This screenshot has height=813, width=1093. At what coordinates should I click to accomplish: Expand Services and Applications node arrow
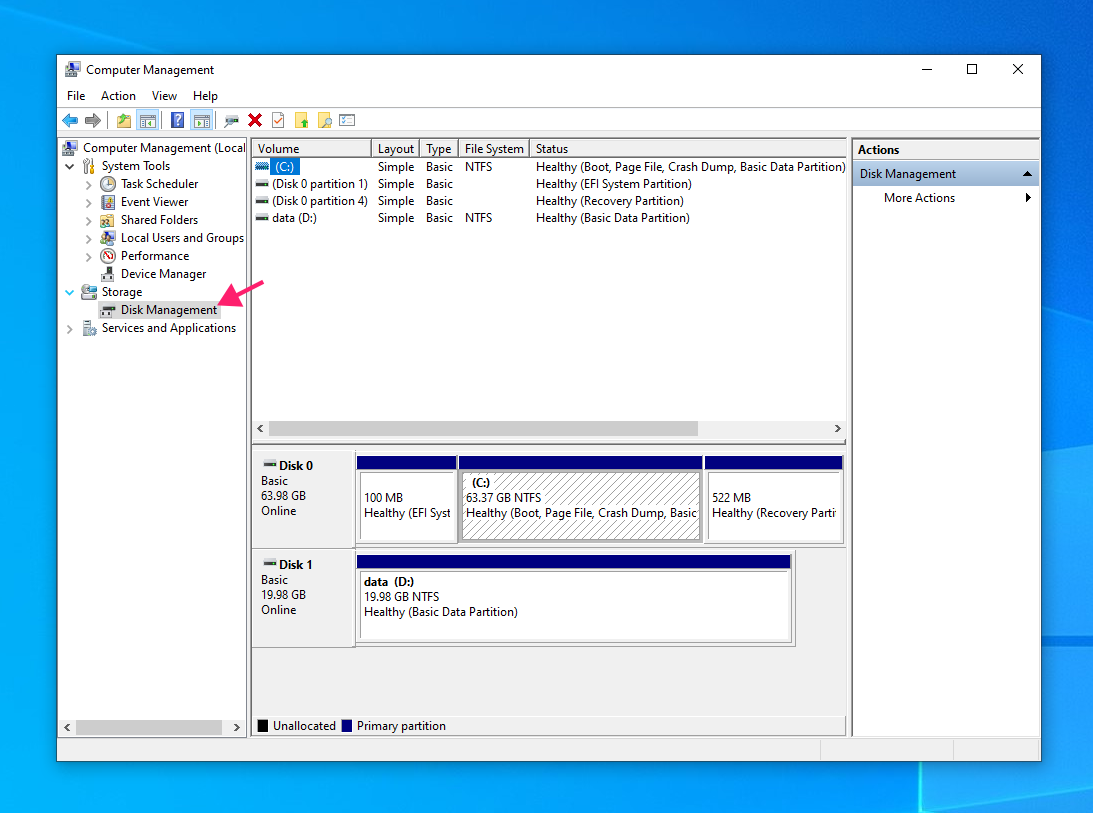click(x=70, y=329)
